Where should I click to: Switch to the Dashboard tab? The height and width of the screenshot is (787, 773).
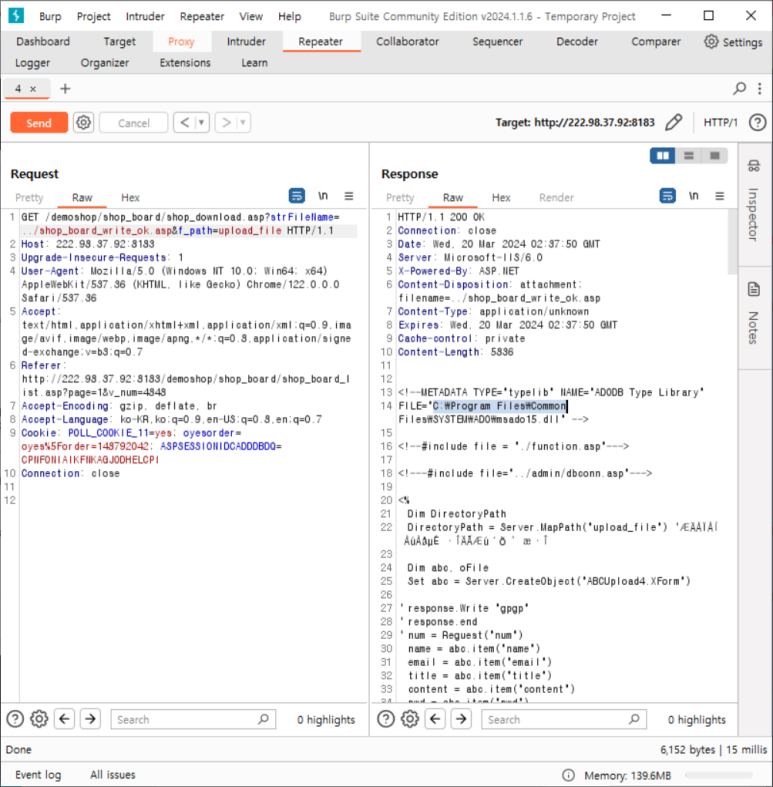coord(43,42)
